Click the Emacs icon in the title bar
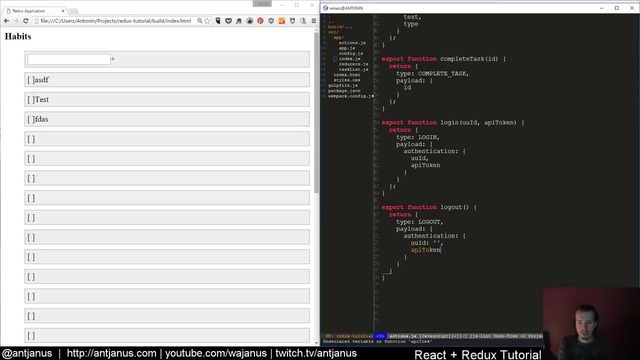The height and width of the screenshot is (360, 640). [x=325, y=8]
